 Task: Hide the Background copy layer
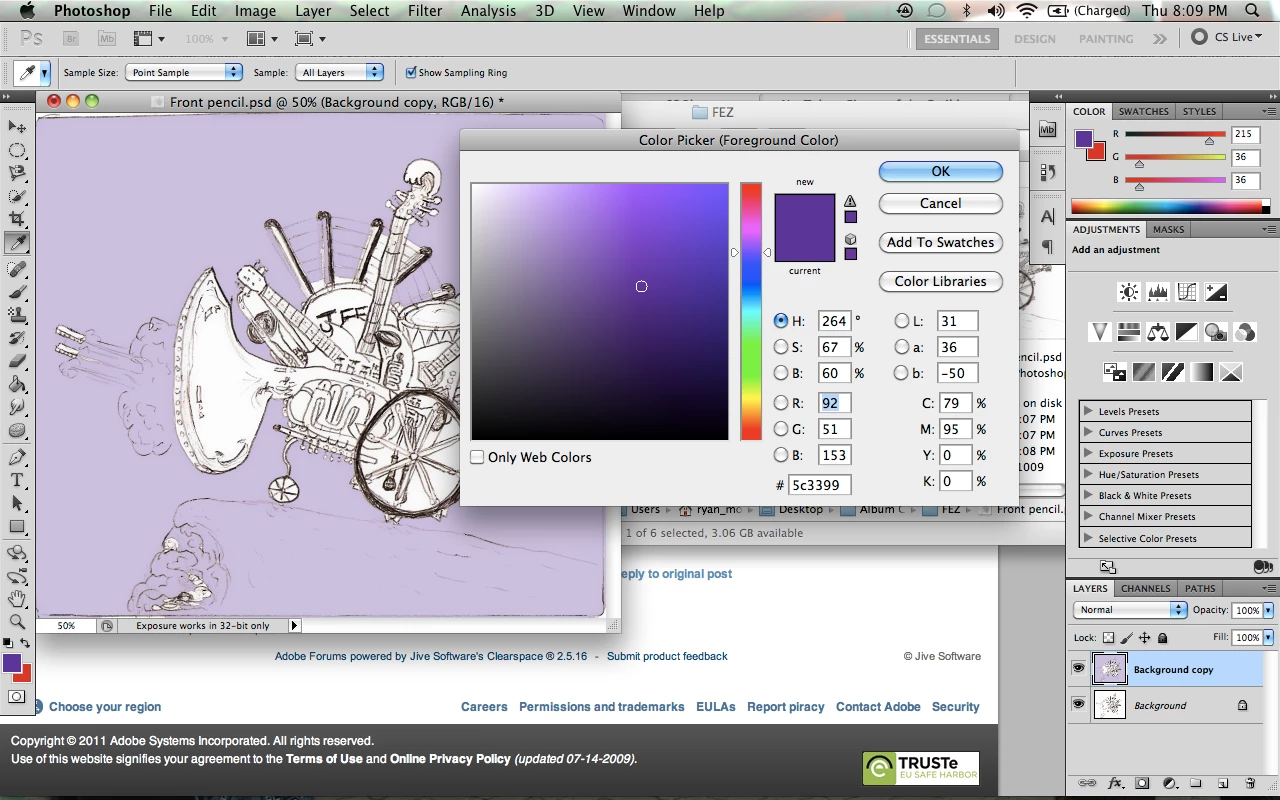pyautogui.click(x=1078, y=669)
